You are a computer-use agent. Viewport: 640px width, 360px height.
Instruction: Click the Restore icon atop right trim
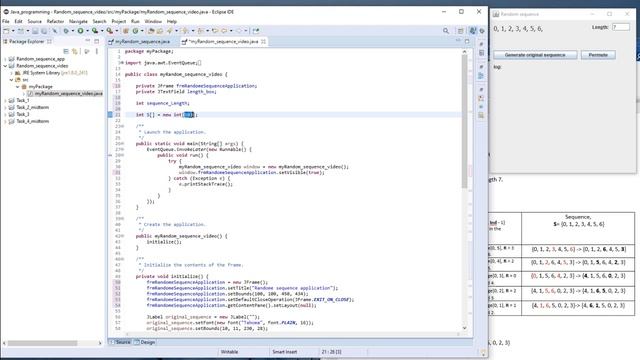pos(482,44)
